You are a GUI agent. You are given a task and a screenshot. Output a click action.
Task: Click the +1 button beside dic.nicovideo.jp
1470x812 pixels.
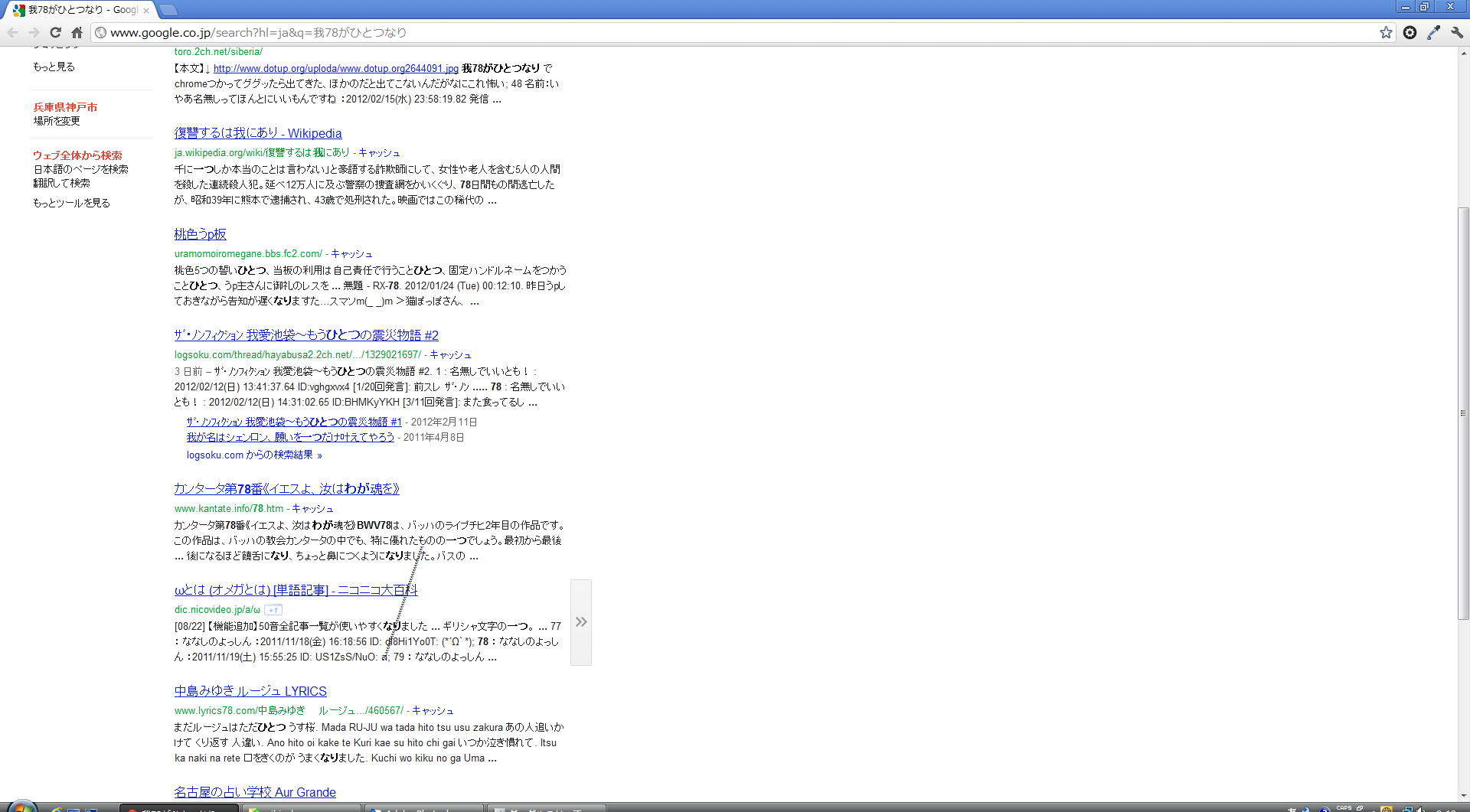pyautogui.click(x=273, y=610)
